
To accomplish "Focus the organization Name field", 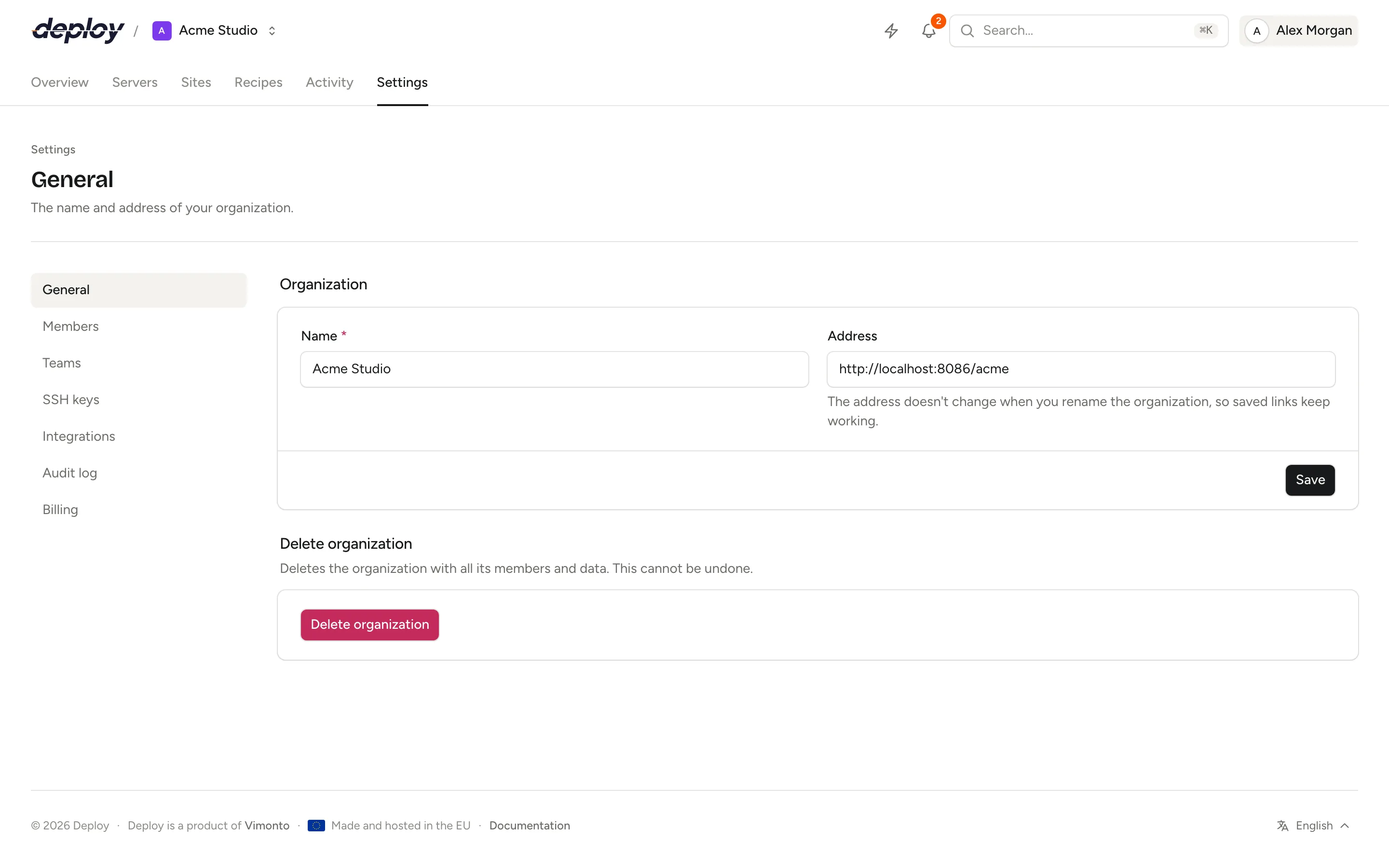I will (x=555, y=369).
